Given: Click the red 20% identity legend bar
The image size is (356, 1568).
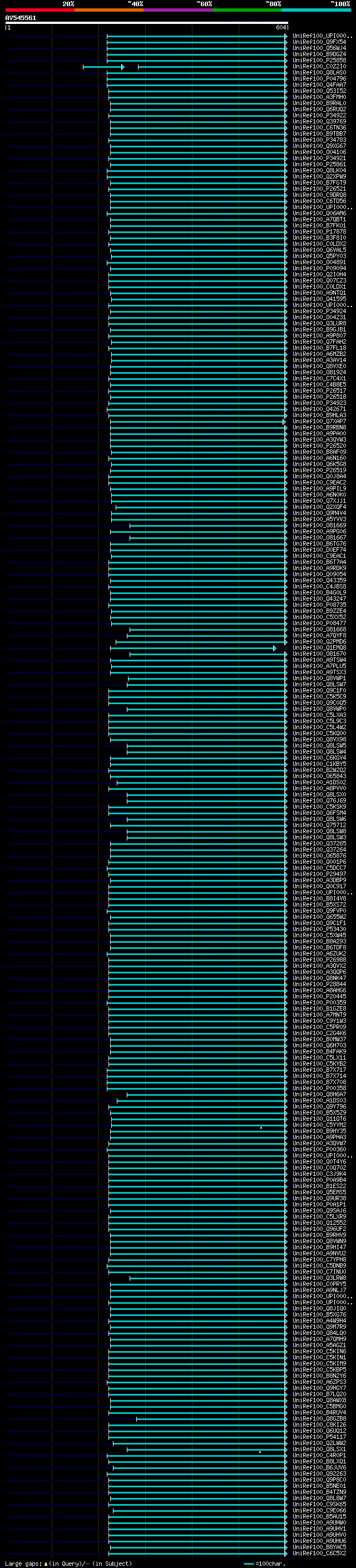Looking at the screenshot, I should click(x=39, y=10).
